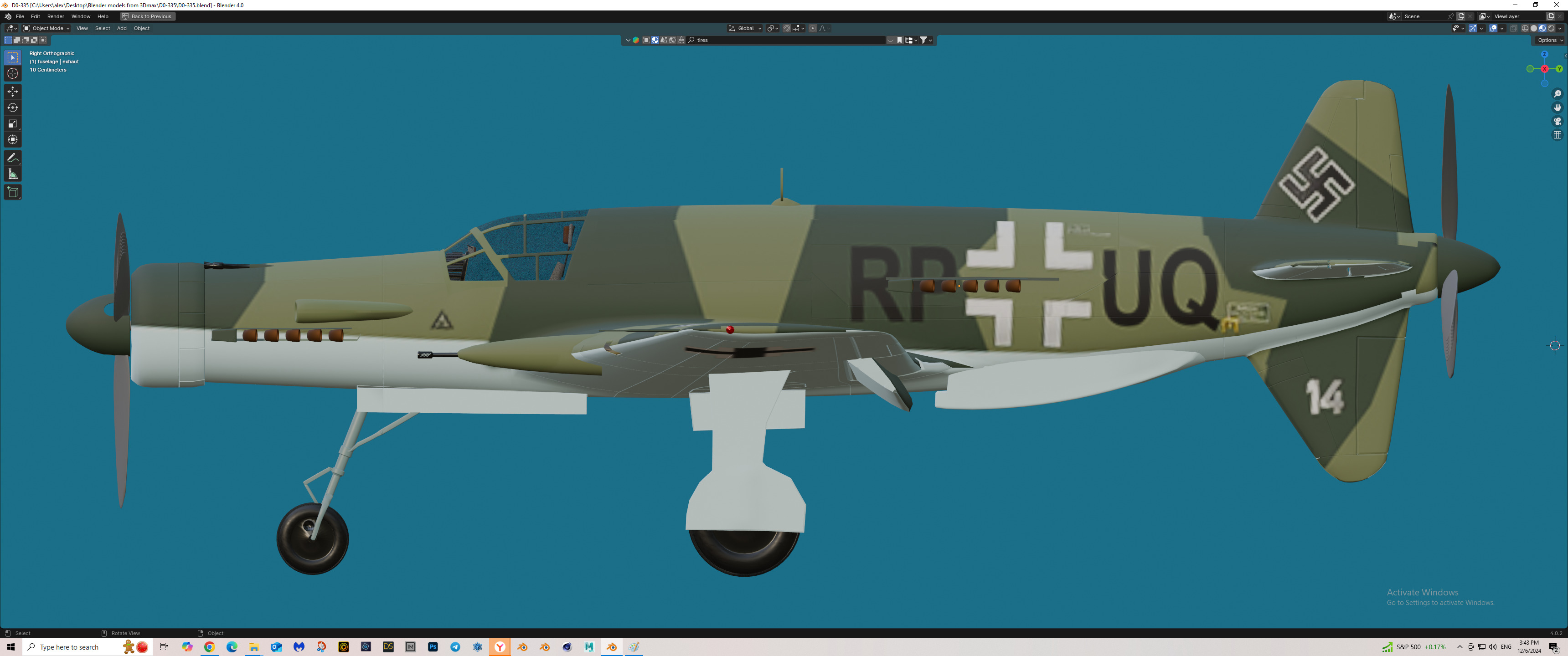Open the Render menu
The height and width of the screenshot is (656, 1568).
pos(56,16)
